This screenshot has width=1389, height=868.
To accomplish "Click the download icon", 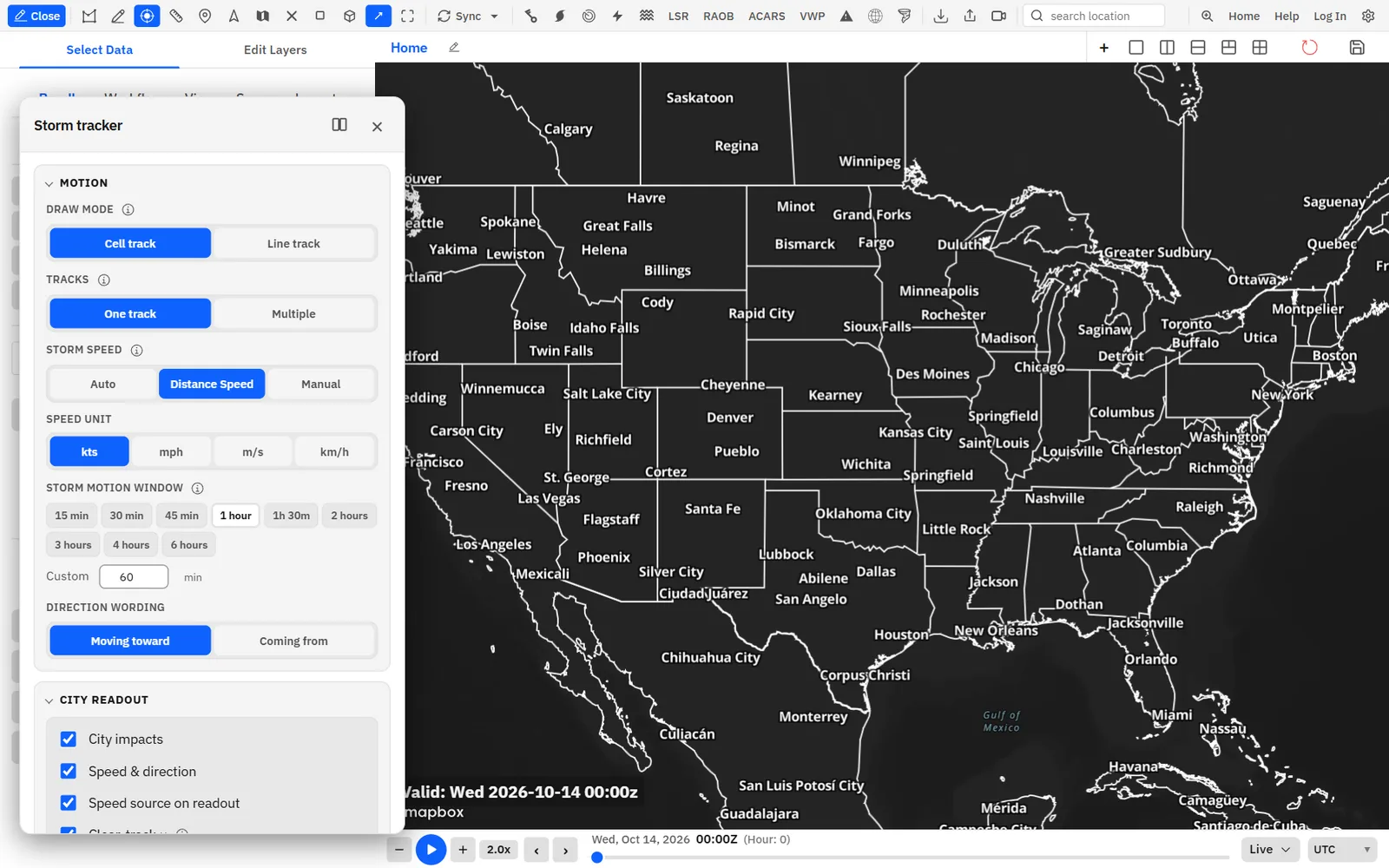I will pos(940,16).
